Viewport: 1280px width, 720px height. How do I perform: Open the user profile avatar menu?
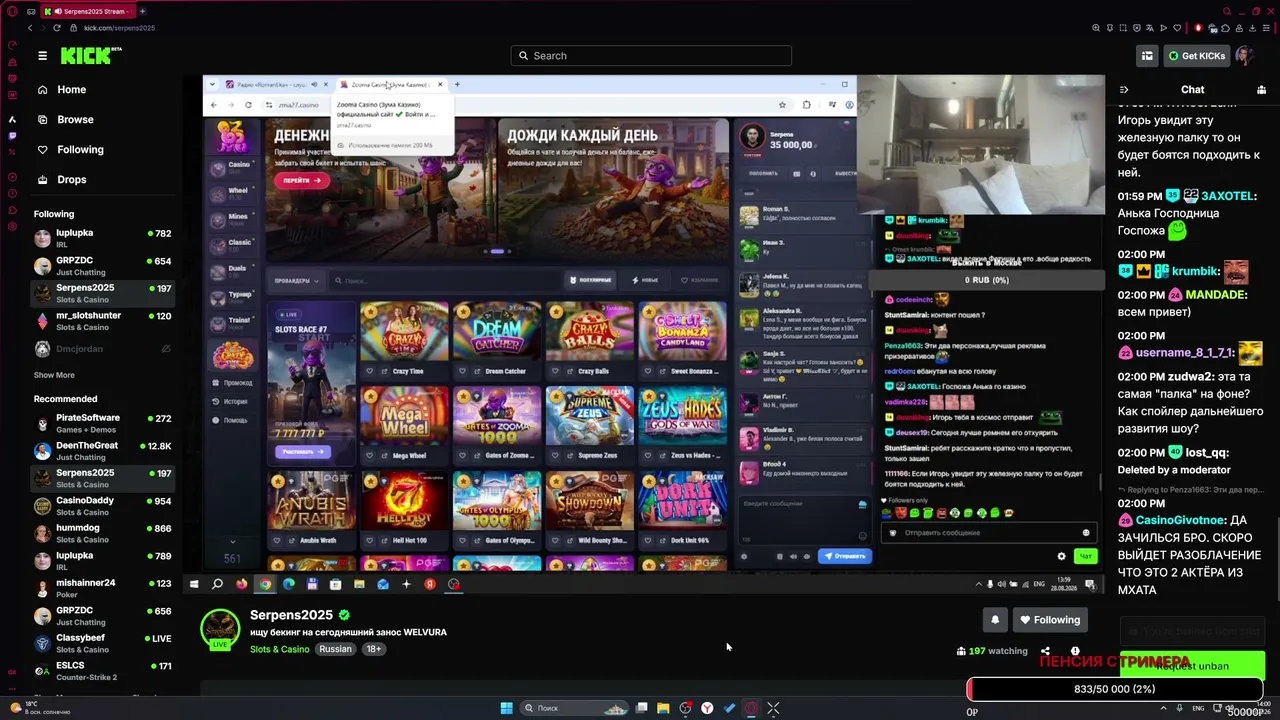click(1245, 56)
